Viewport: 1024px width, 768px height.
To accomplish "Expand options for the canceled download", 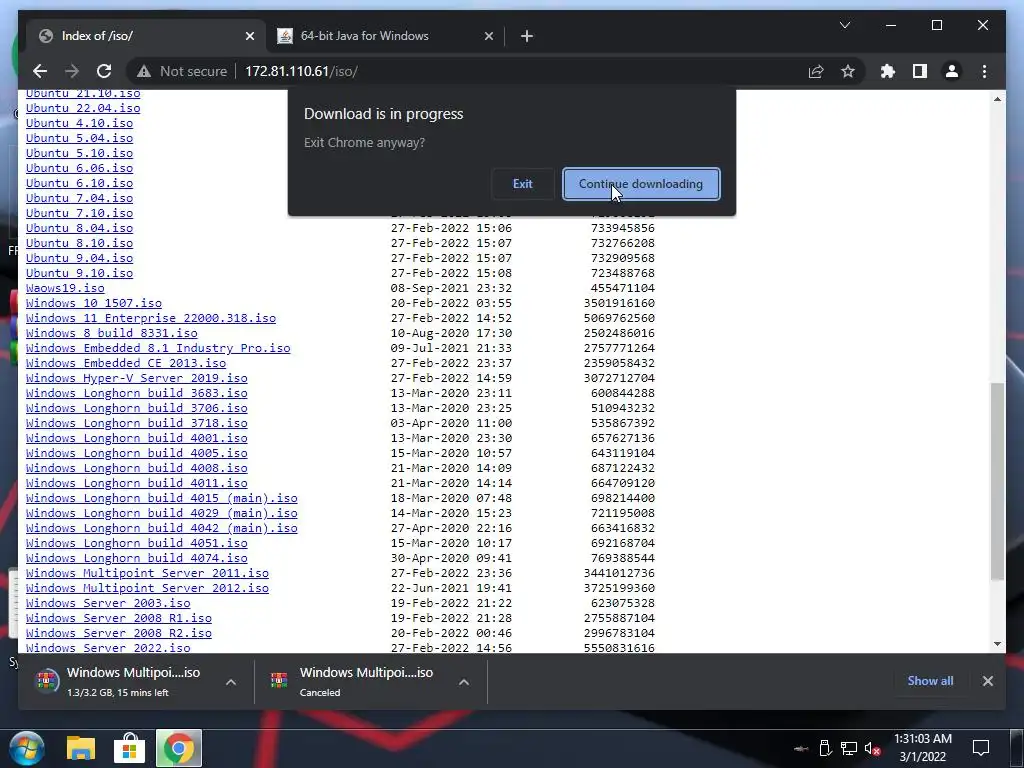I will (x=464, y=682).
